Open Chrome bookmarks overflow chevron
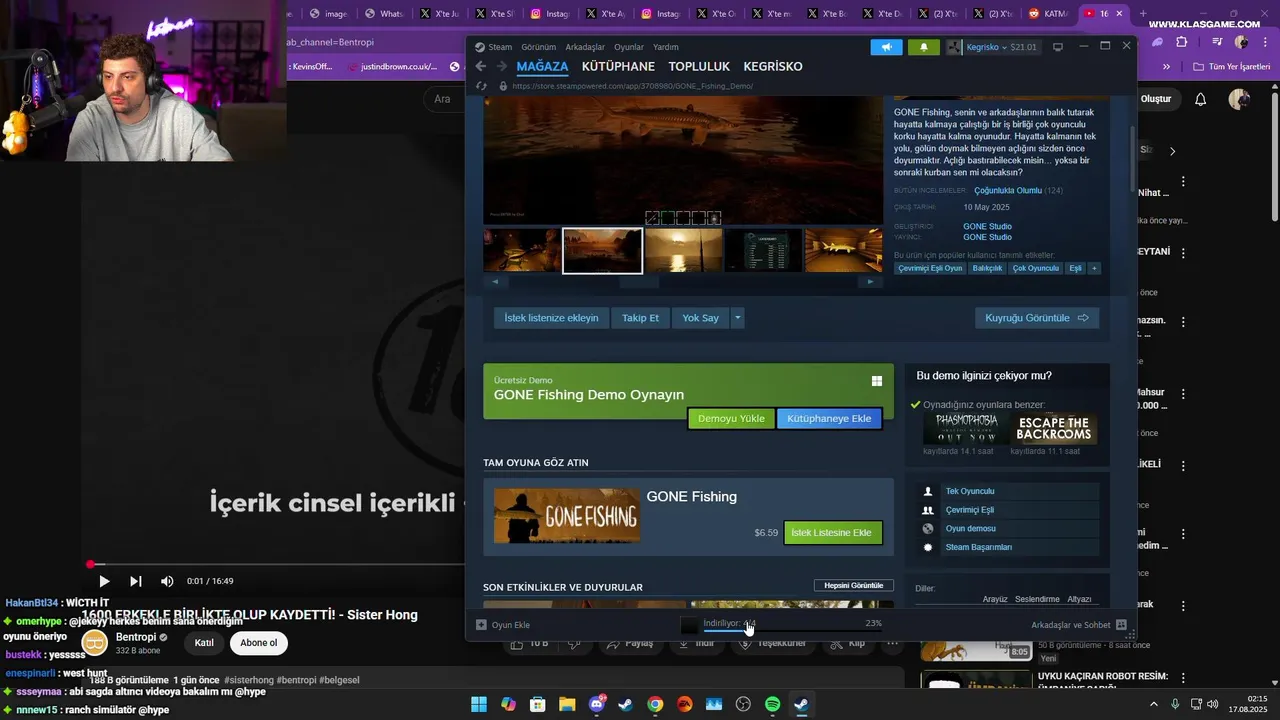 click(x=1166, y=67)
